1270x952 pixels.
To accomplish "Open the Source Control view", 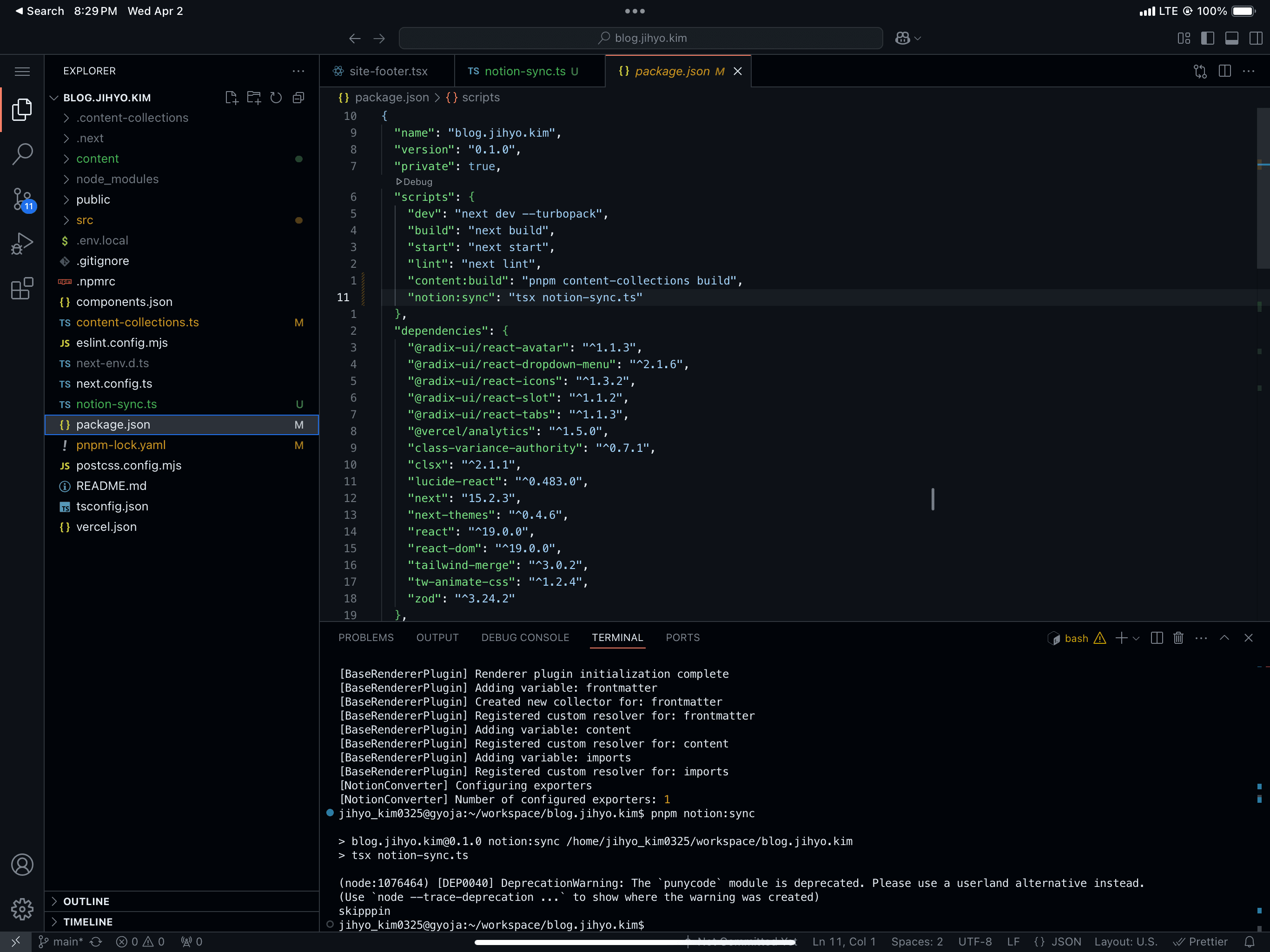I will click(22, 199).
